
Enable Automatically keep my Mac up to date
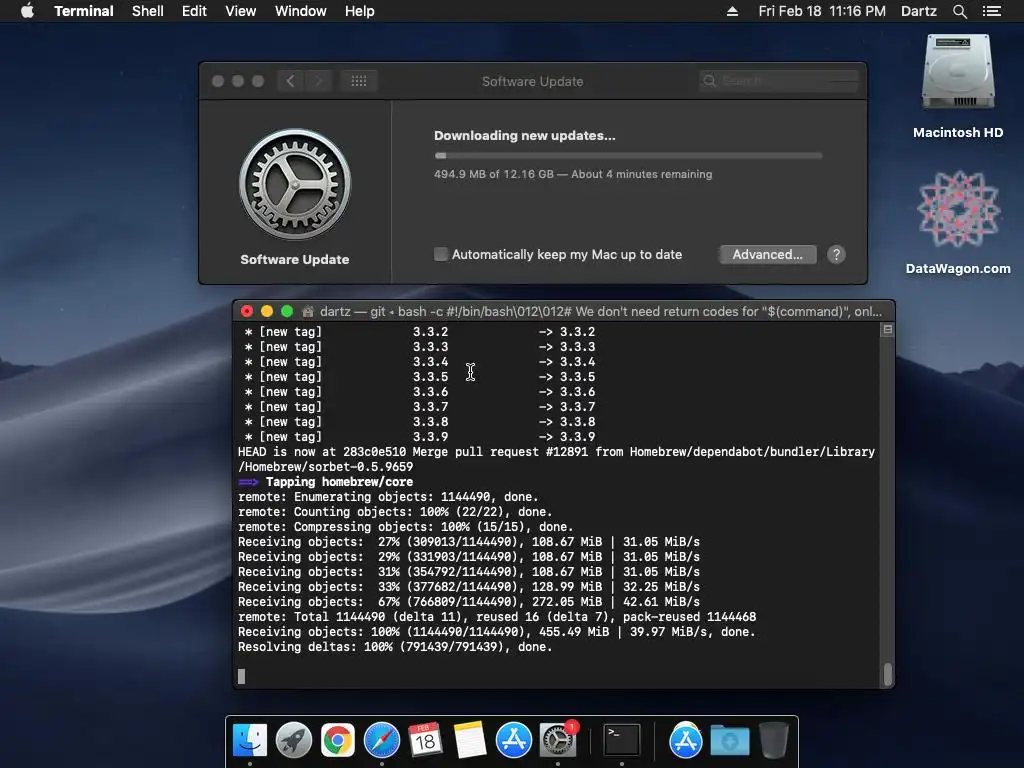tap(441, 254)
